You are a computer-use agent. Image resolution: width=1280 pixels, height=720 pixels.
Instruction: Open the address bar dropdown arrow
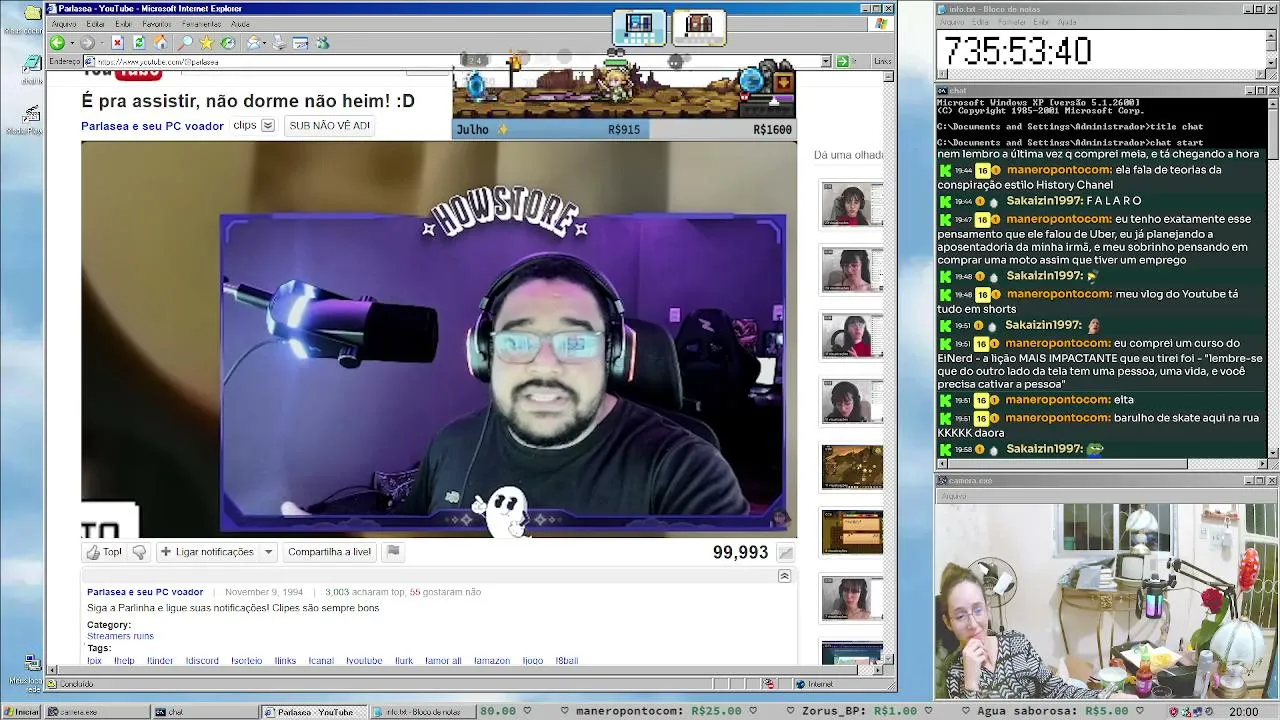(826, 61)
